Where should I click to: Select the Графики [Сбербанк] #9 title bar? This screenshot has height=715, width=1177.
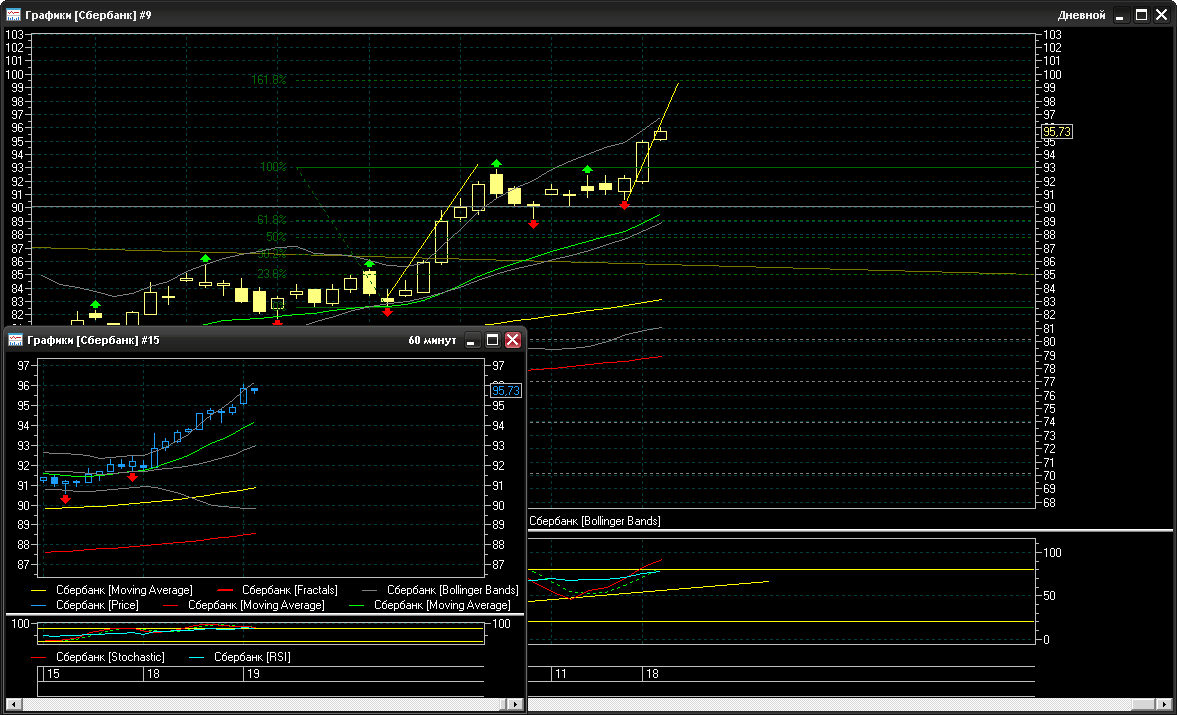coord(588,15)
